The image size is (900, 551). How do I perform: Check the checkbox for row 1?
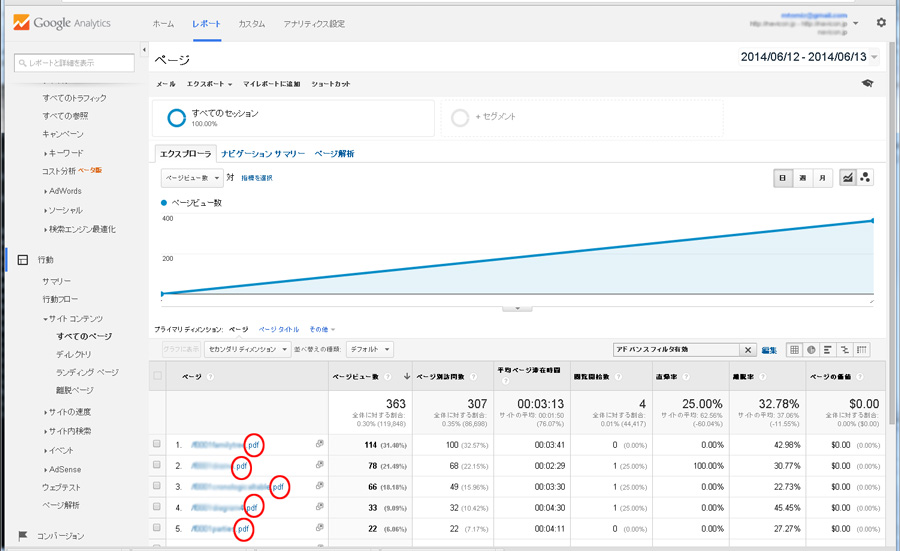tap(157, 443)
